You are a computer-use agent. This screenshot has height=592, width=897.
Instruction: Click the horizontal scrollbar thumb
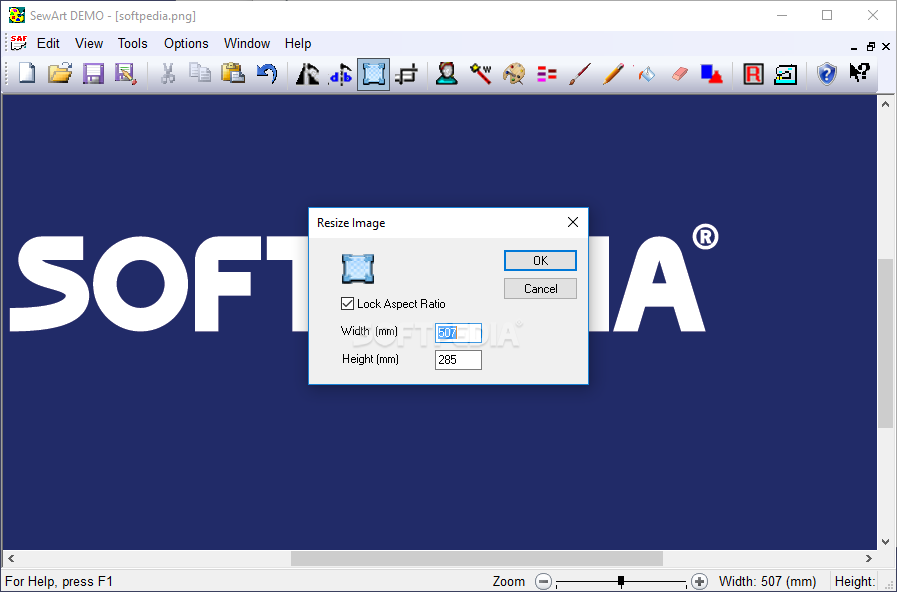pos(477,558)
